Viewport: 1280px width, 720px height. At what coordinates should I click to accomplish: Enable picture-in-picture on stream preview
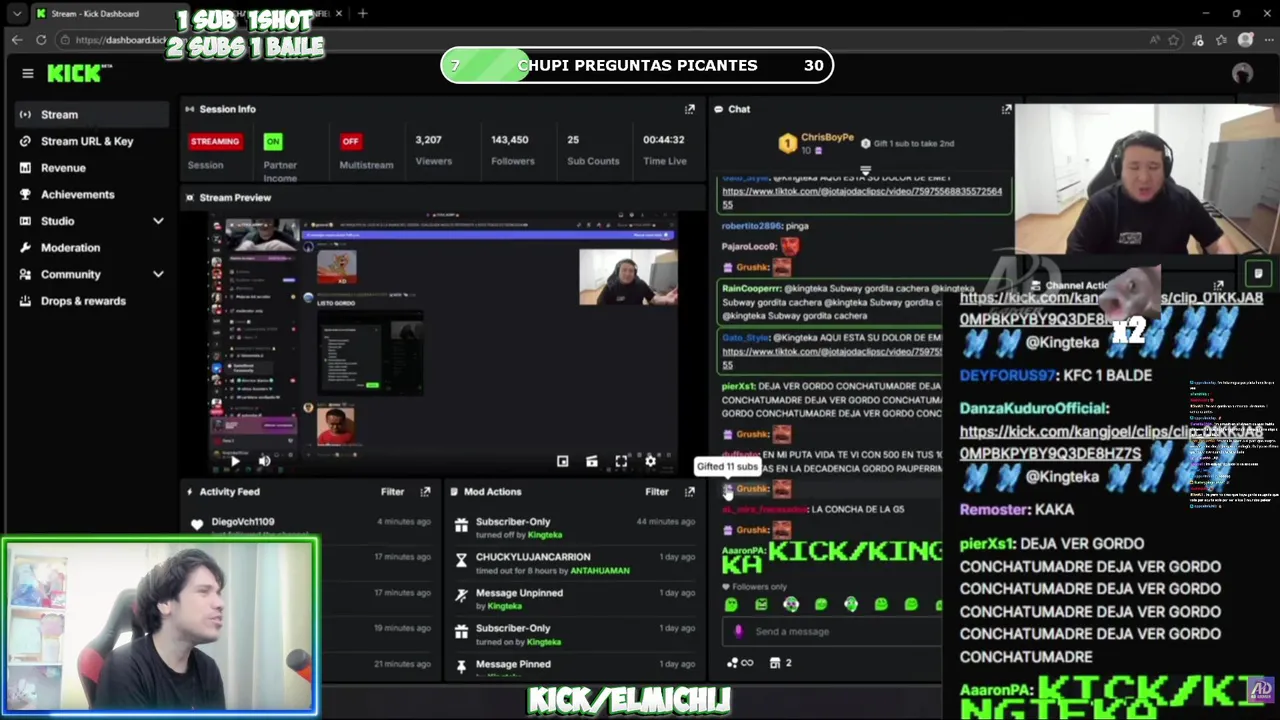[563, 461]
